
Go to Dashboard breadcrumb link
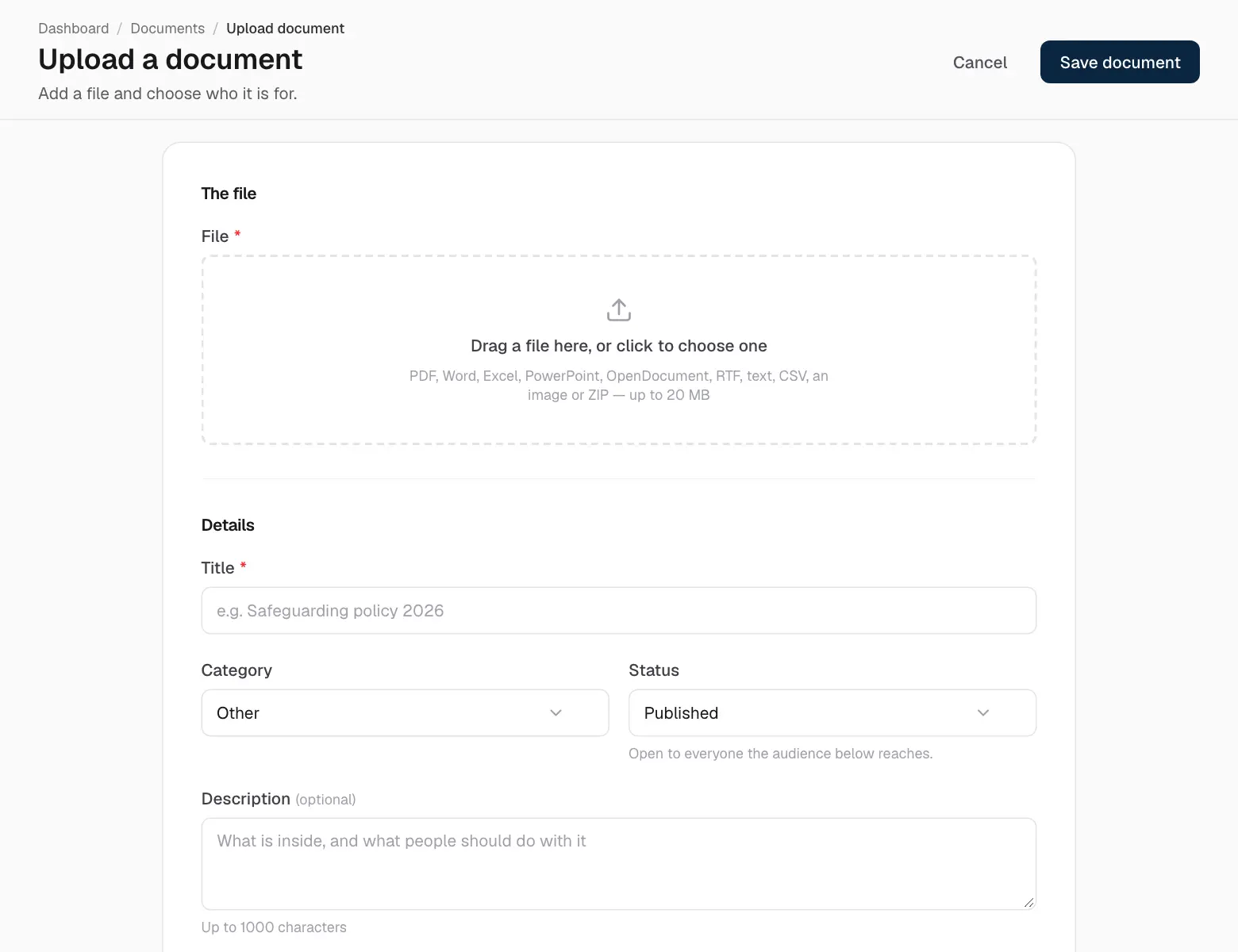point(74,29)
